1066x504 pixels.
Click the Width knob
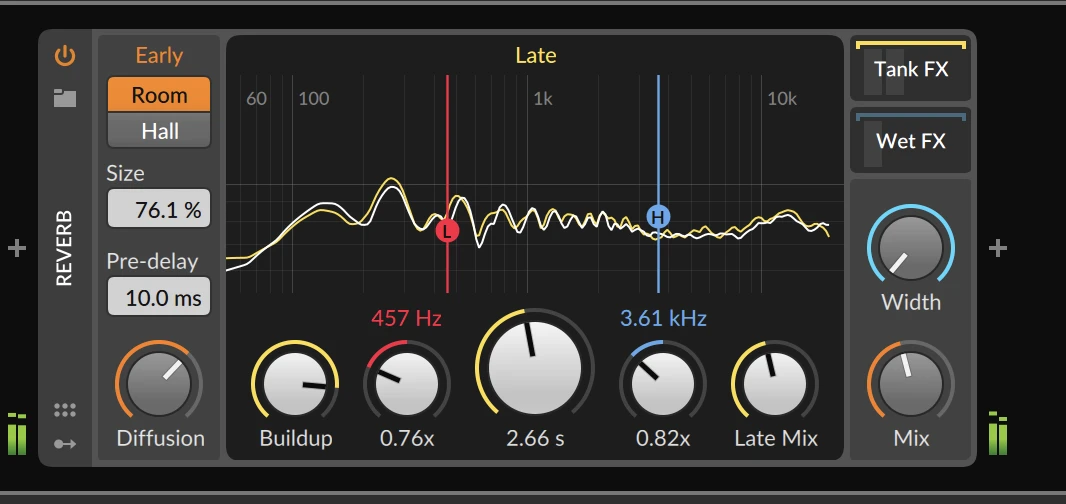(910, 248)
